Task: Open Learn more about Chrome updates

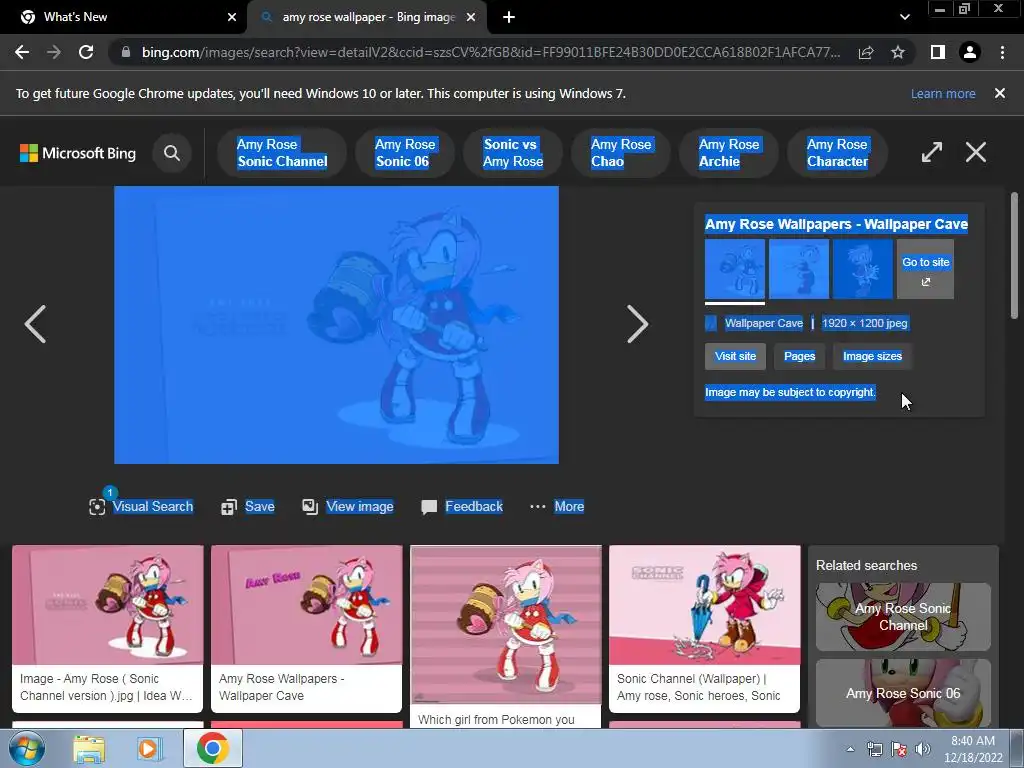Action: (x=943, y=93)
